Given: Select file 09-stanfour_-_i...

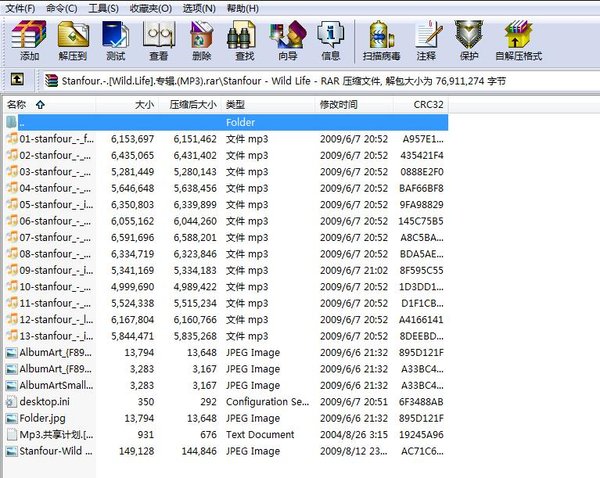Looking at the screenshot, I should click(56, 270).
